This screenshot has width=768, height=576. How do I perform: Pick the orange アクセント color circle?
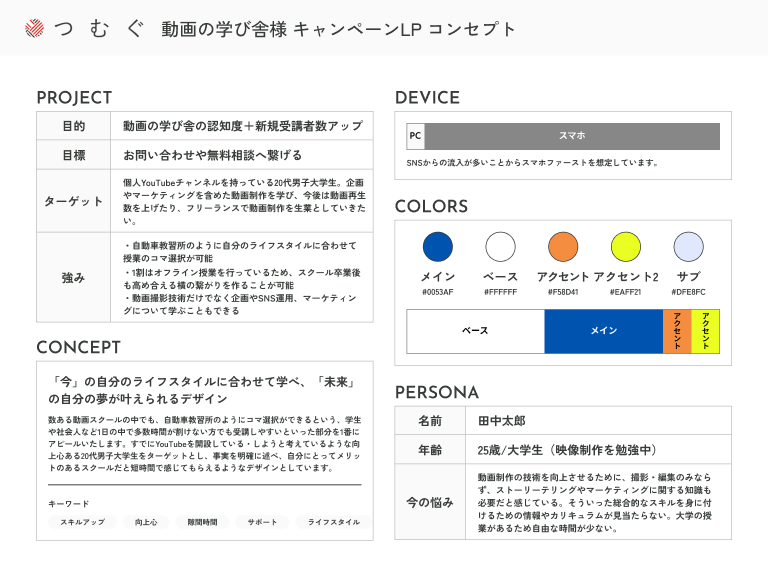(x=564, y=247)
